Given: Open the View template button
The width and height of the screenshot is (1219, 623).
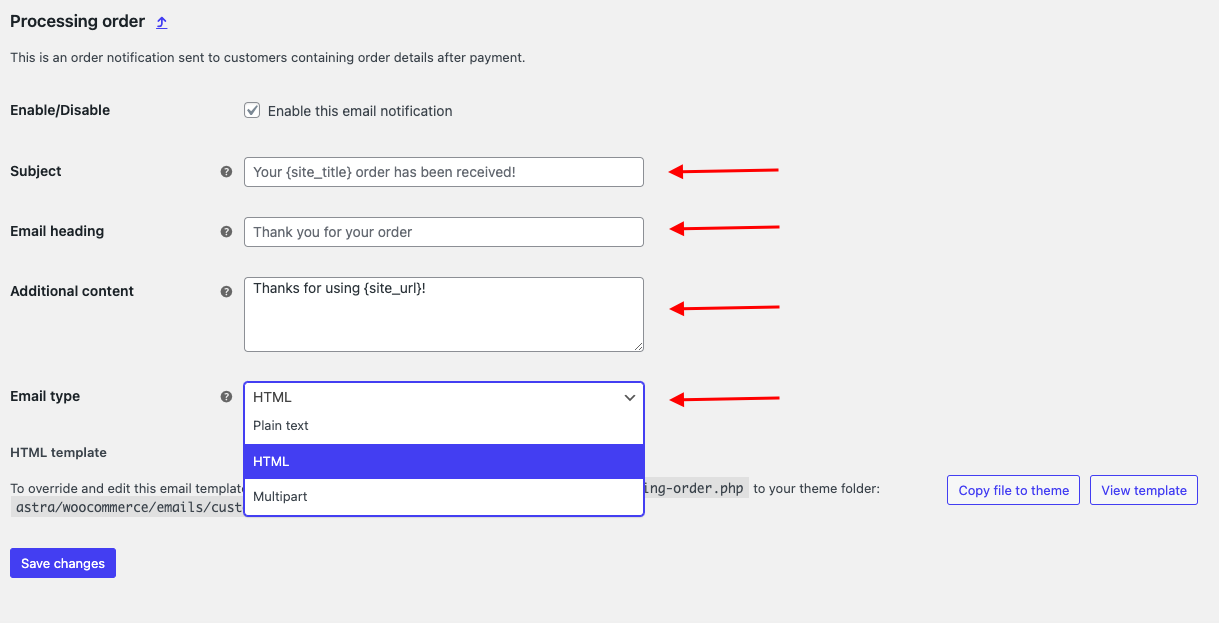Looking at the screenshot, I should coord(1144,490).
